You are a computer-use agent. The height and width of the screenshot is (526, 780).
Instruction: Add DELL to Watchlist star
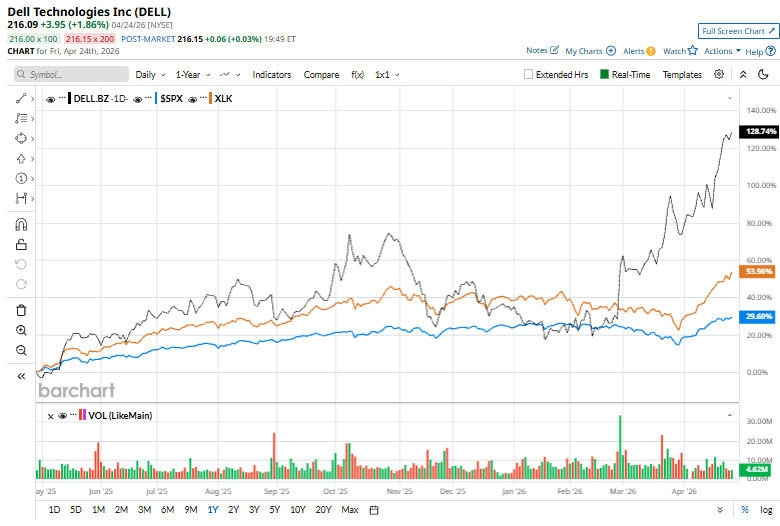pos(680,51)
